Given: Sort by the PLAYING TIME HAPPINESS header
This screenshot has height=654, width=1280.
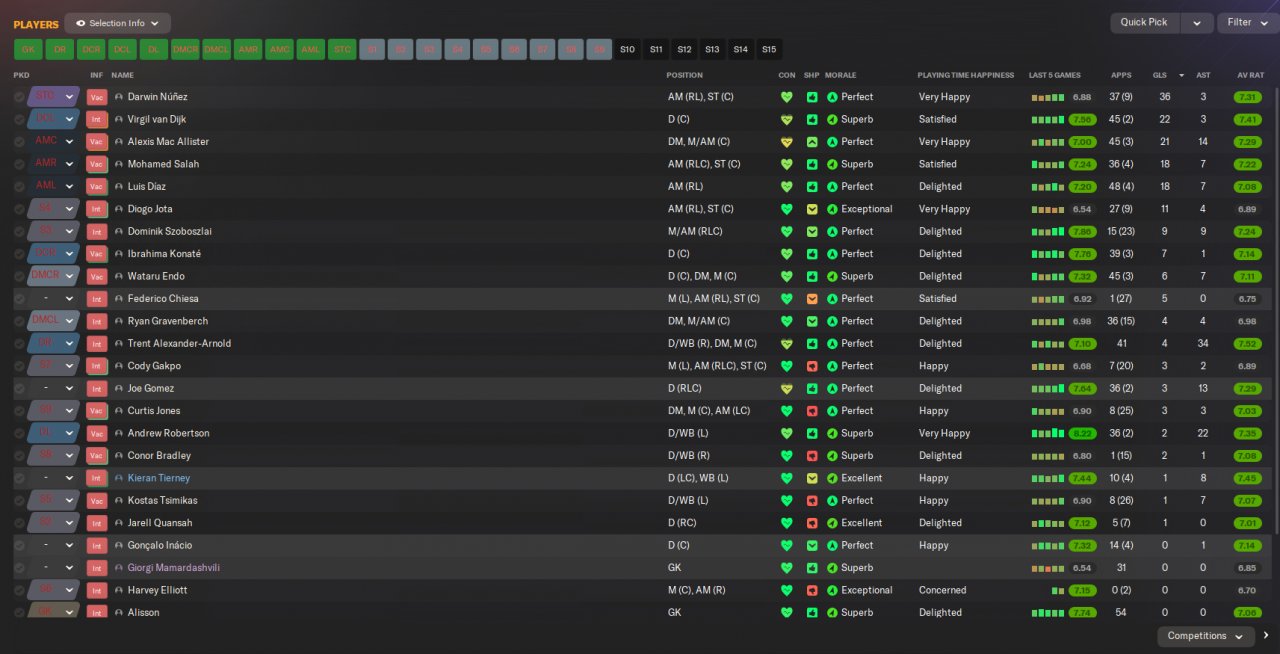Looking at the screenshot, I should pyautogui.click(x=966, y=75).
